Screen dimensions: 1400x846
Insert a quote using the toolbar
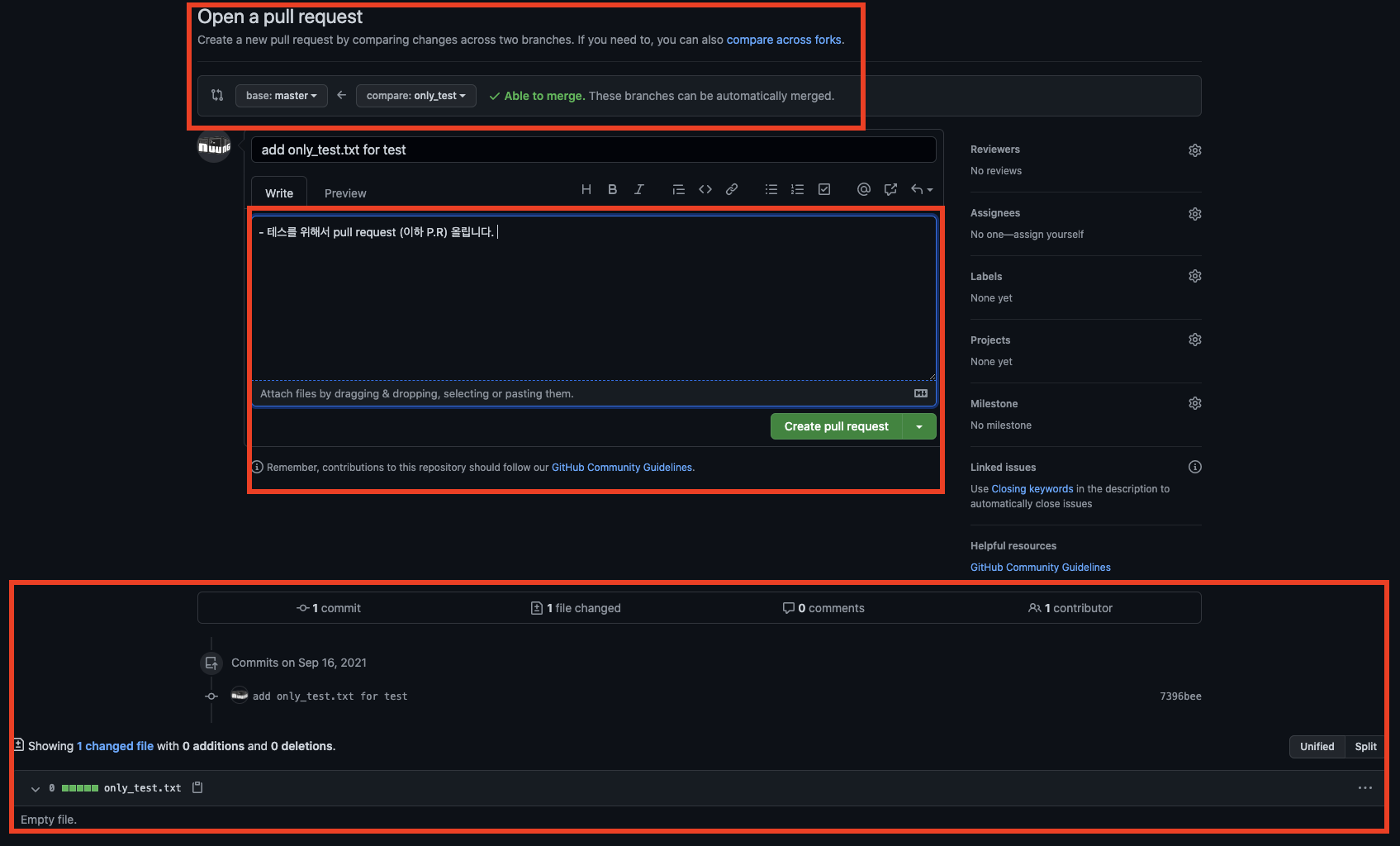pyautogui.click(x=679, y=189)
